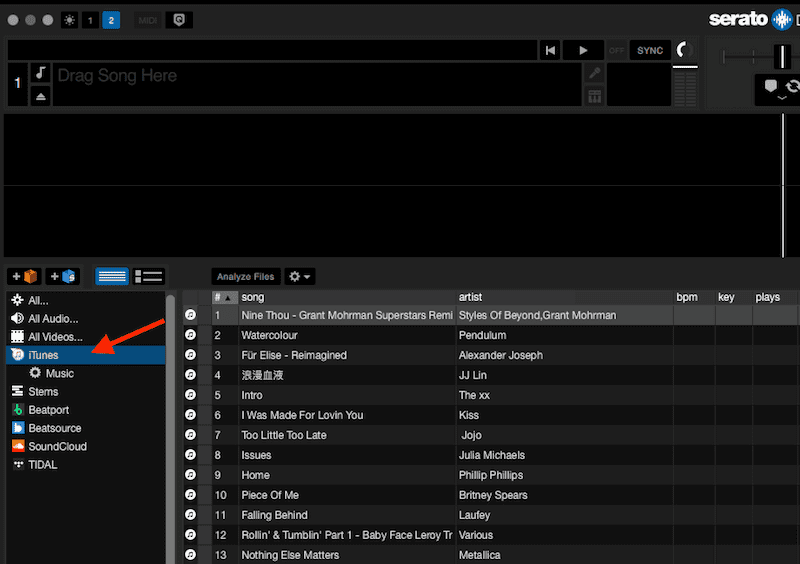
Task: Click the Analyze Files button
Action: point(246,277)
